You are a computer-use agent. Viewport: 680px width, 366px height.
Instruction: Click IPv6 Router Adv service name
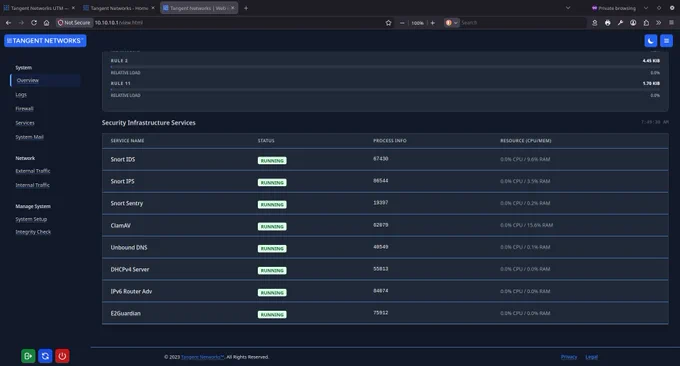coord(131,291)
